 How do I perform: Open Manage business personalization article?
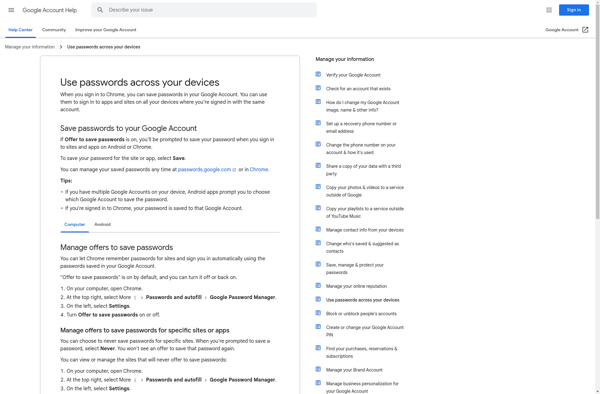362,387
